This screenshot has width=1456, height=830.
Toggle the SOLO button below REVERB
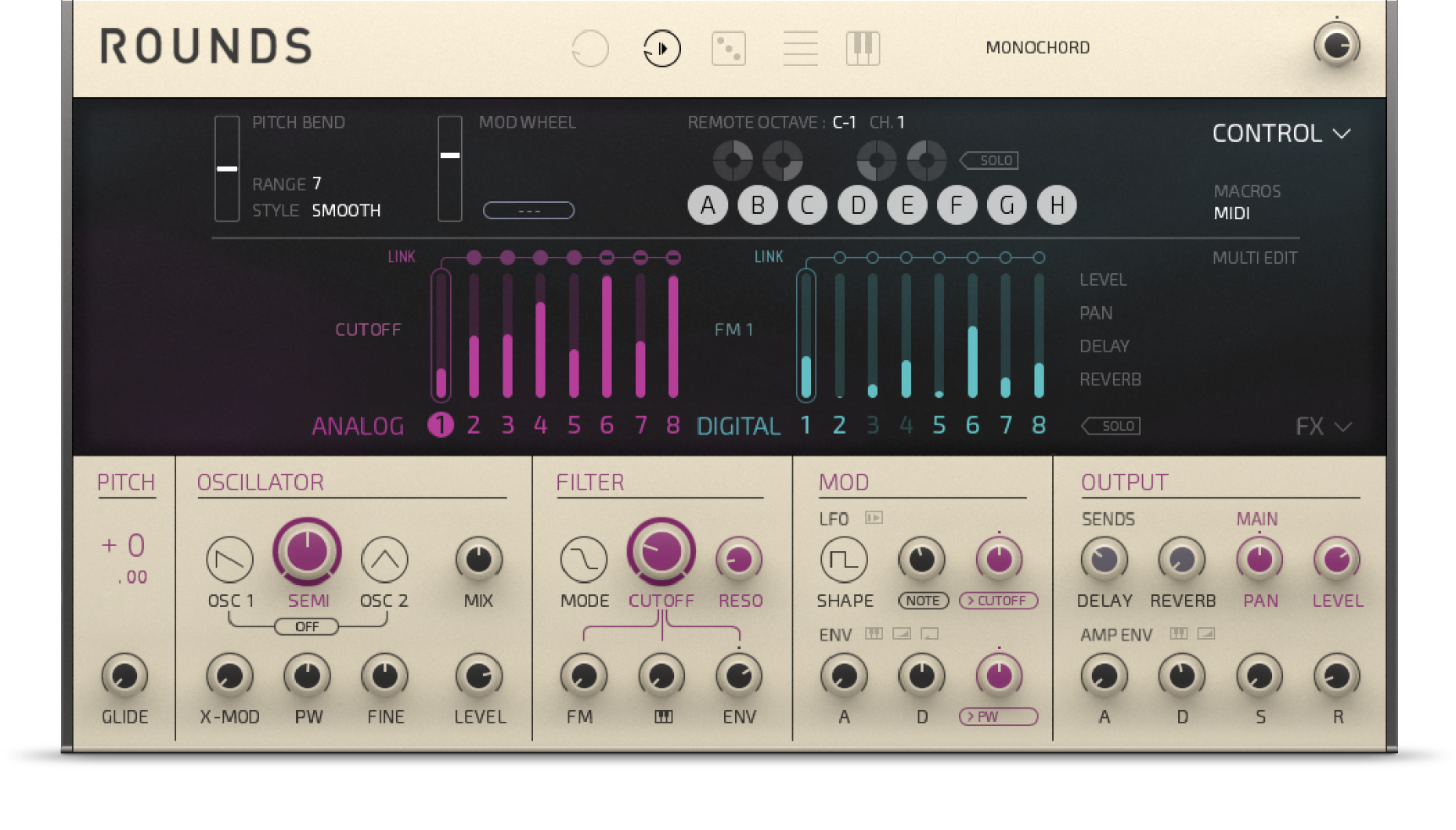pyautogui.click(x=1111, y=426)
